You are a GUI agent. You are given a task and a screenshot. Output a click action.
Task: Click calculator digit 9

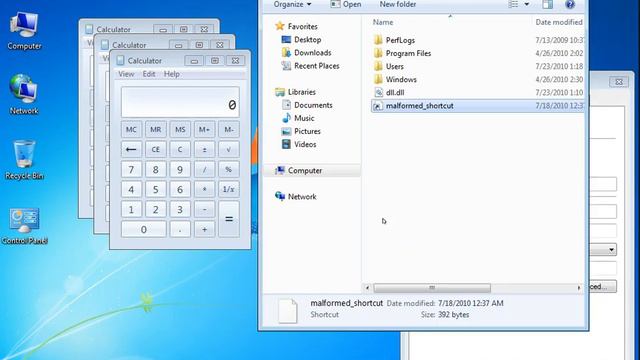coord(180,169)
